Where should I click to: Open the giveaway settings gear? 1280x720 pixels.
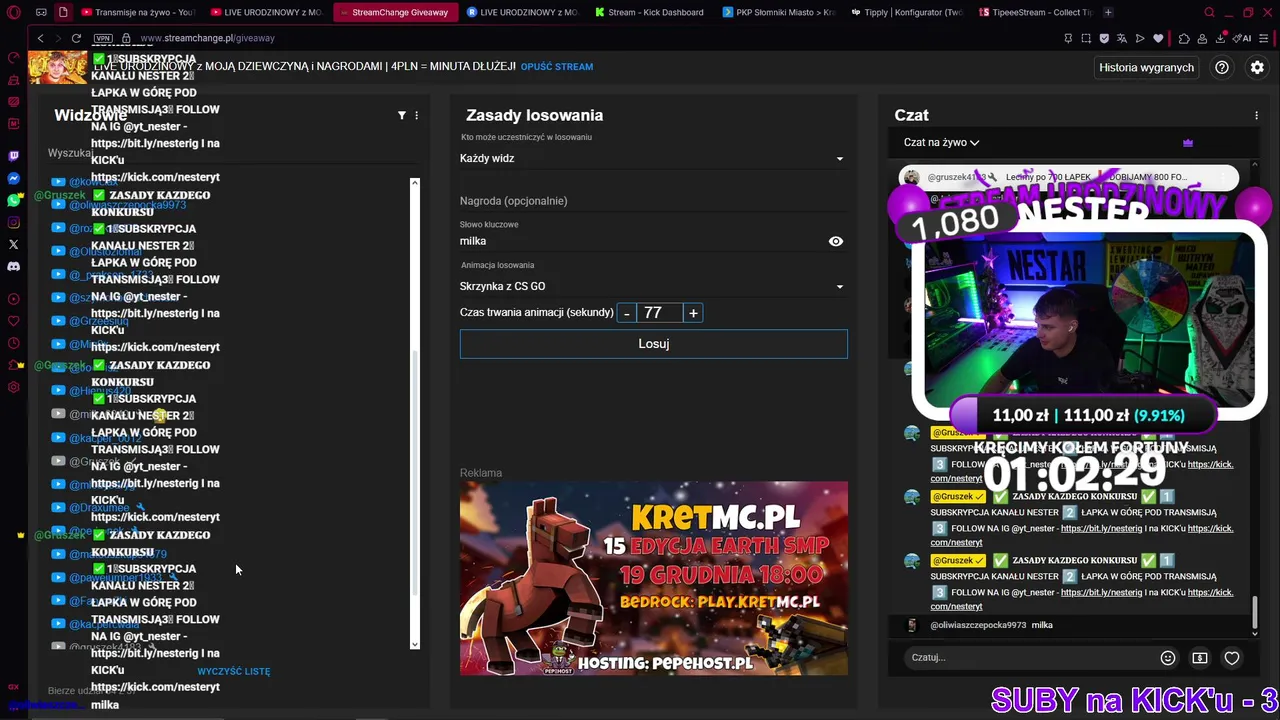[1257, 67]
